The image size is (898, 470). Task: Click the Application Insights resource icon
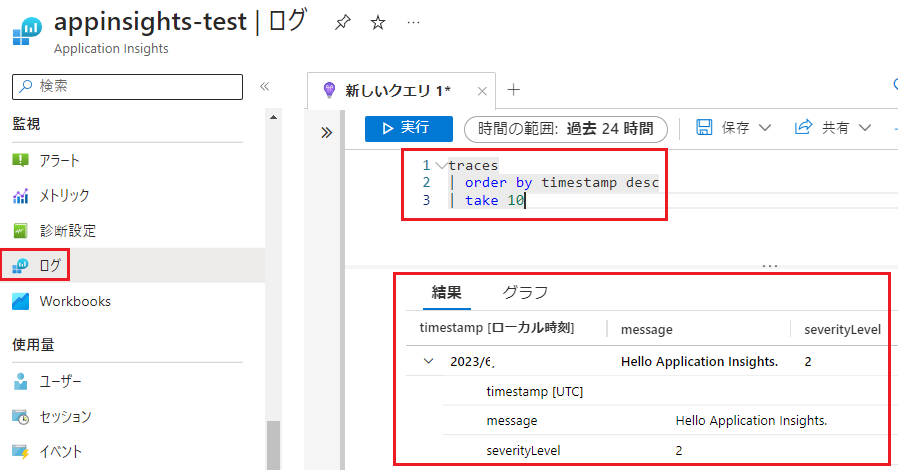[27, 31]
